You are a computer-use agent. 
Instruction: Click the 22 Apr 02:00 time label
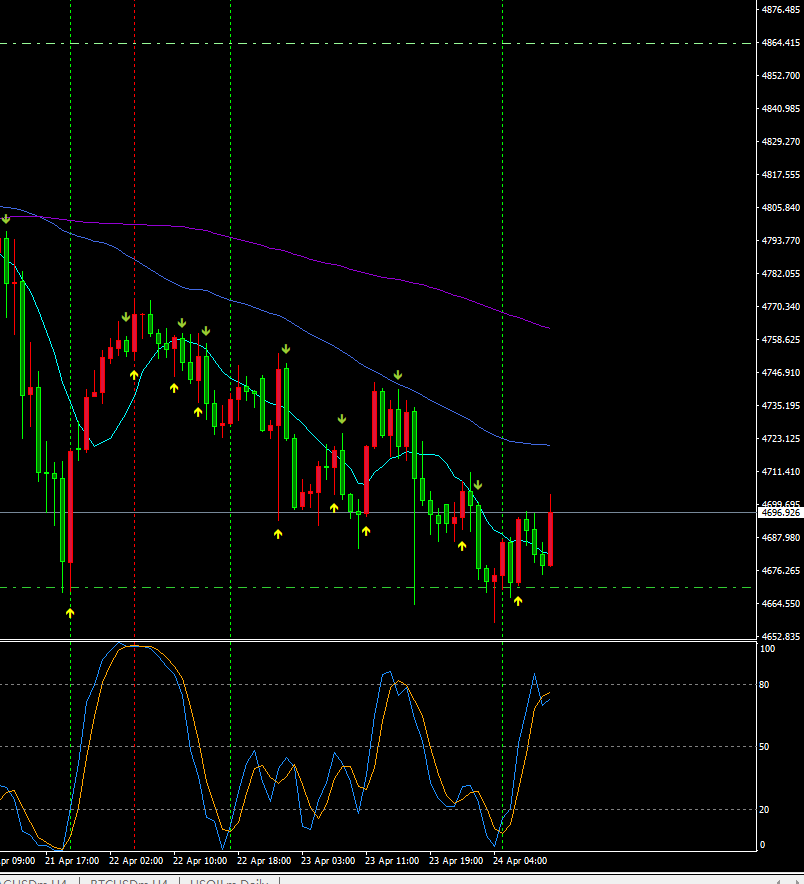pos(136,860)
